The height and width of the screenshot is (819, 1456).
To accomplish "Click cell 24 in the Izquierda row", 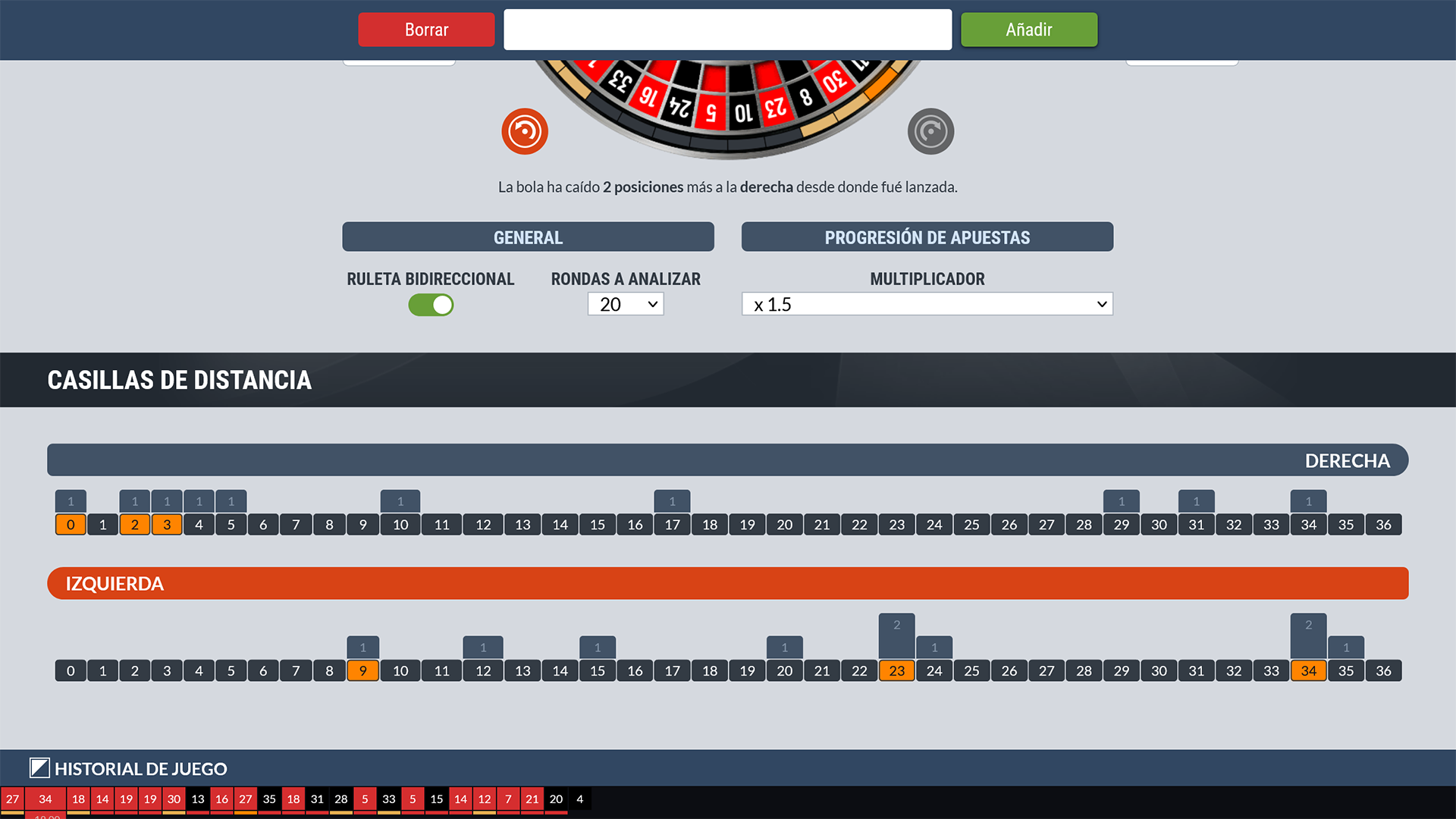I will point(934,671).
